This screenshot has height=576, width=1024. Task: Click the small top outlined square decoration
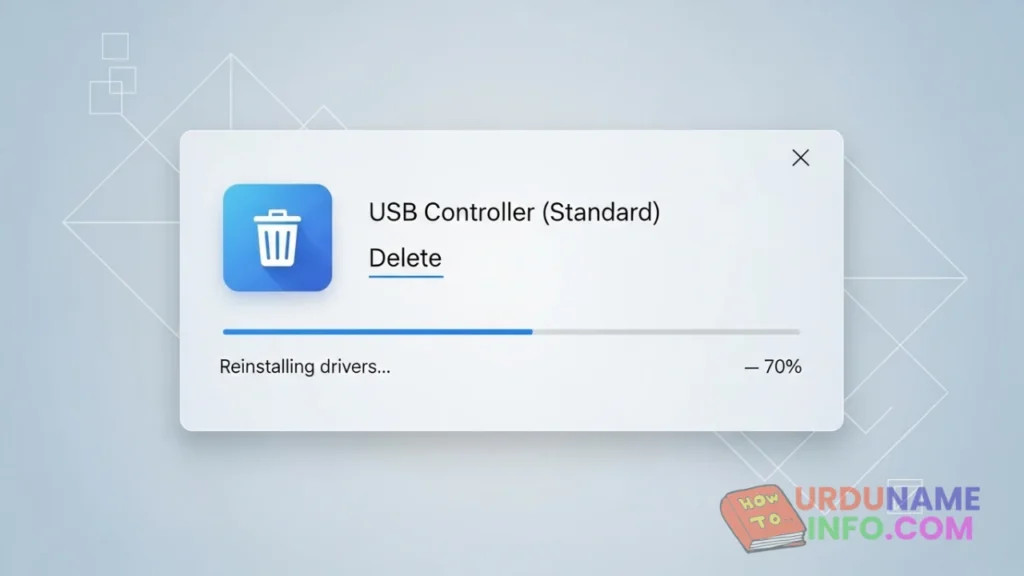[x=116, y=46]
